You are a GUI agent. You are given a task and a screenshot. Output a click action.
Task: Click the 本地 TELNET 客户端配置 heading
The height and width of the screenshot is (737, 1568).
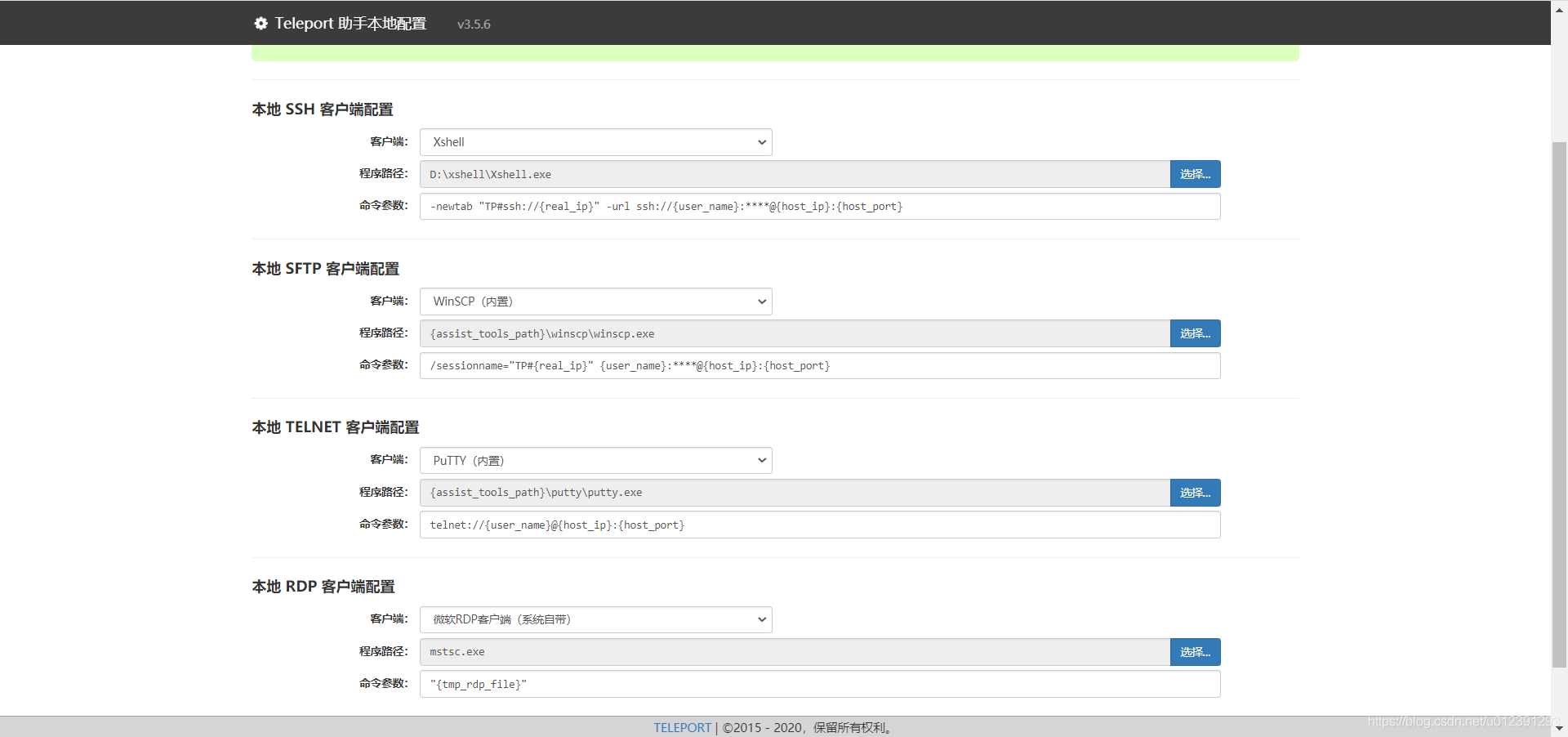[335, 427]
